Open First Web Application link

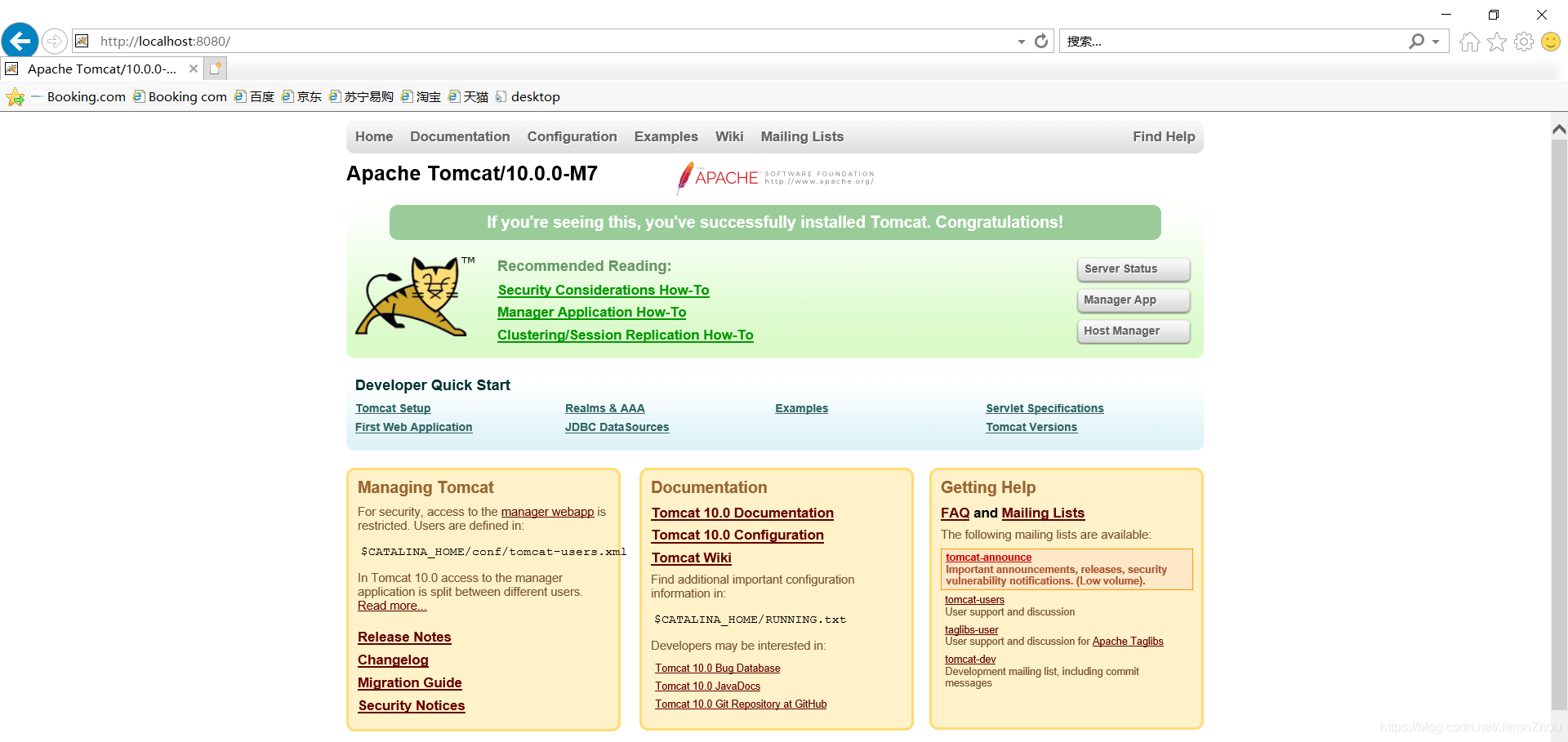[413, 427]
